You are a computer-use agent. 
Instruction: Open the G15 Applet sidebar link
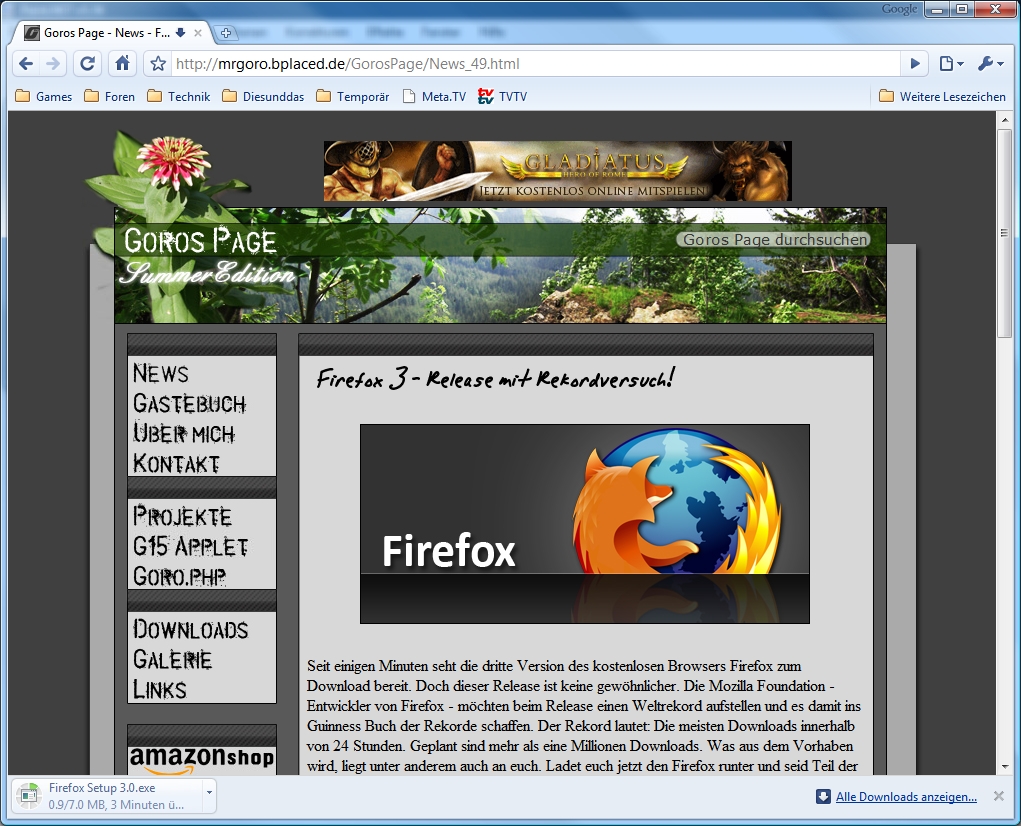pos(190,547)
